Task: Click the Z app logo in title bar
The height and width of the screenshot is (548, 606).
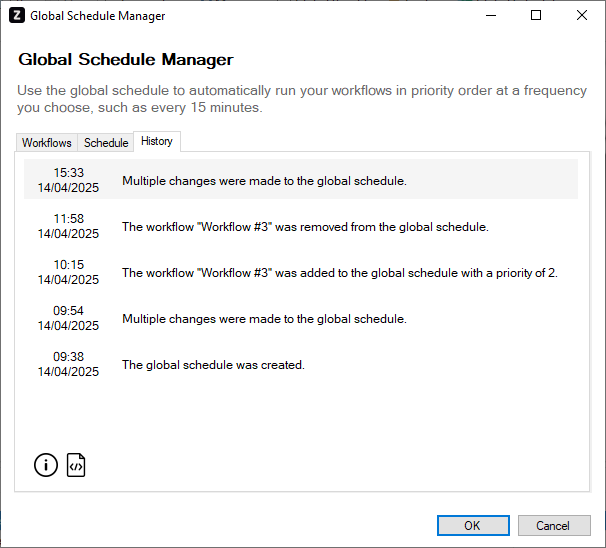Action: coord(17,16)
